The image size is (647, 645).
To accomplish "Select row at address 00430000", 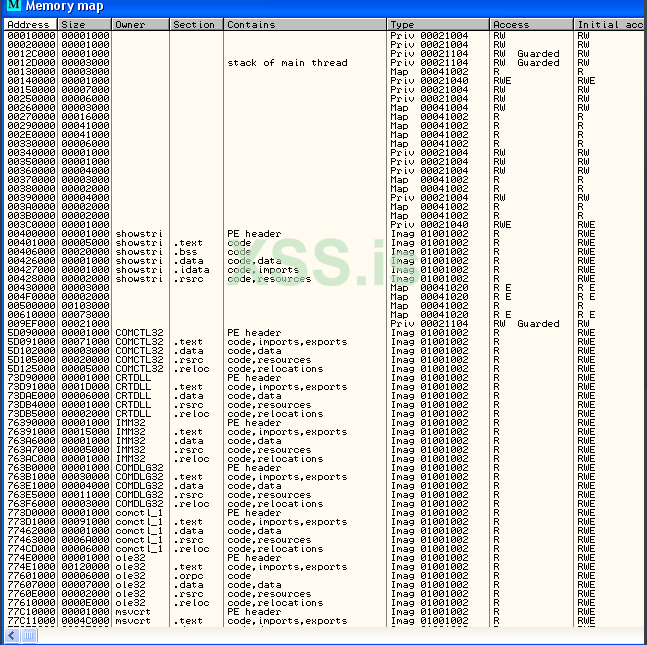I will click(324, 288).
